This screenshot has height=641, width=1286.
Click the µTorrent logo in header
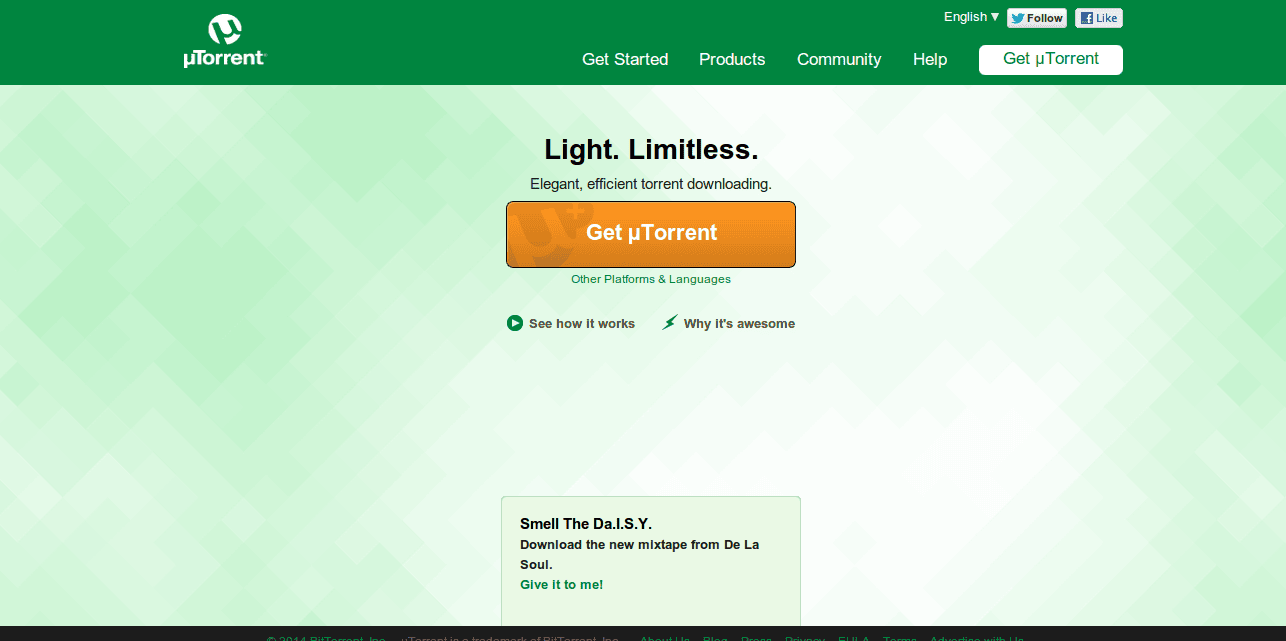225,41
